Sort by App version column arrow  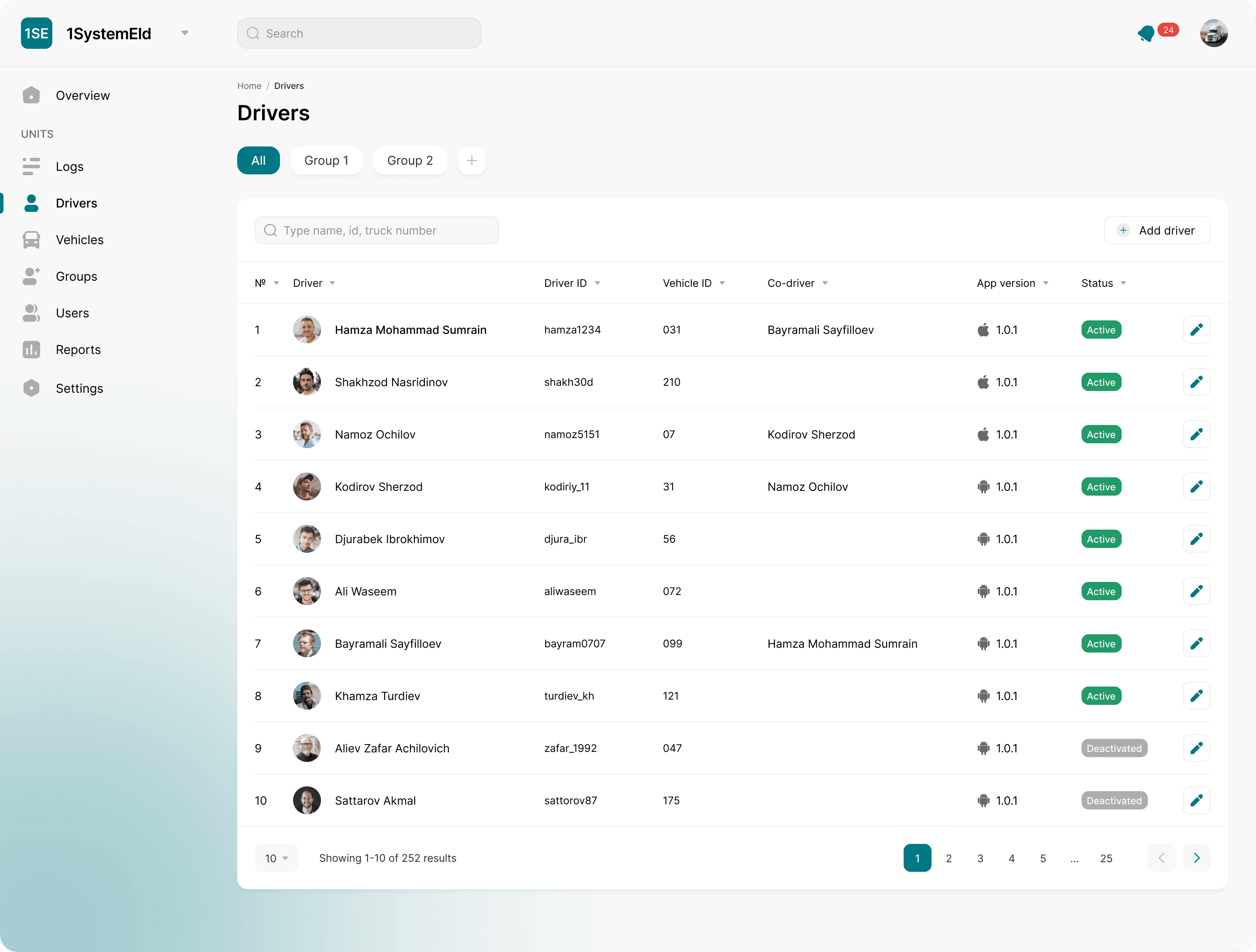[1046, 283]
